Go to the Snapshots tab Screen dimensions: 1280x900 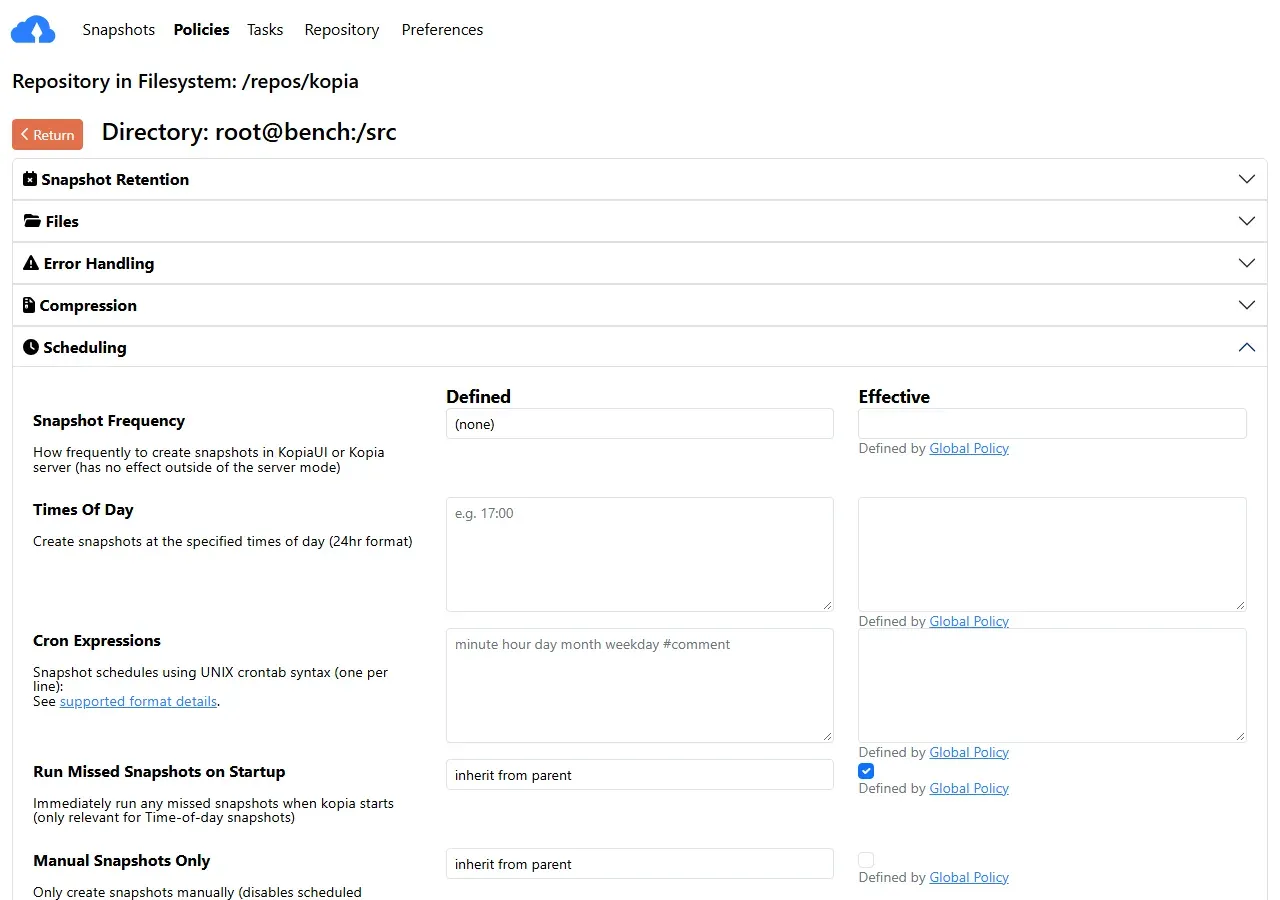tap(119, 30)
